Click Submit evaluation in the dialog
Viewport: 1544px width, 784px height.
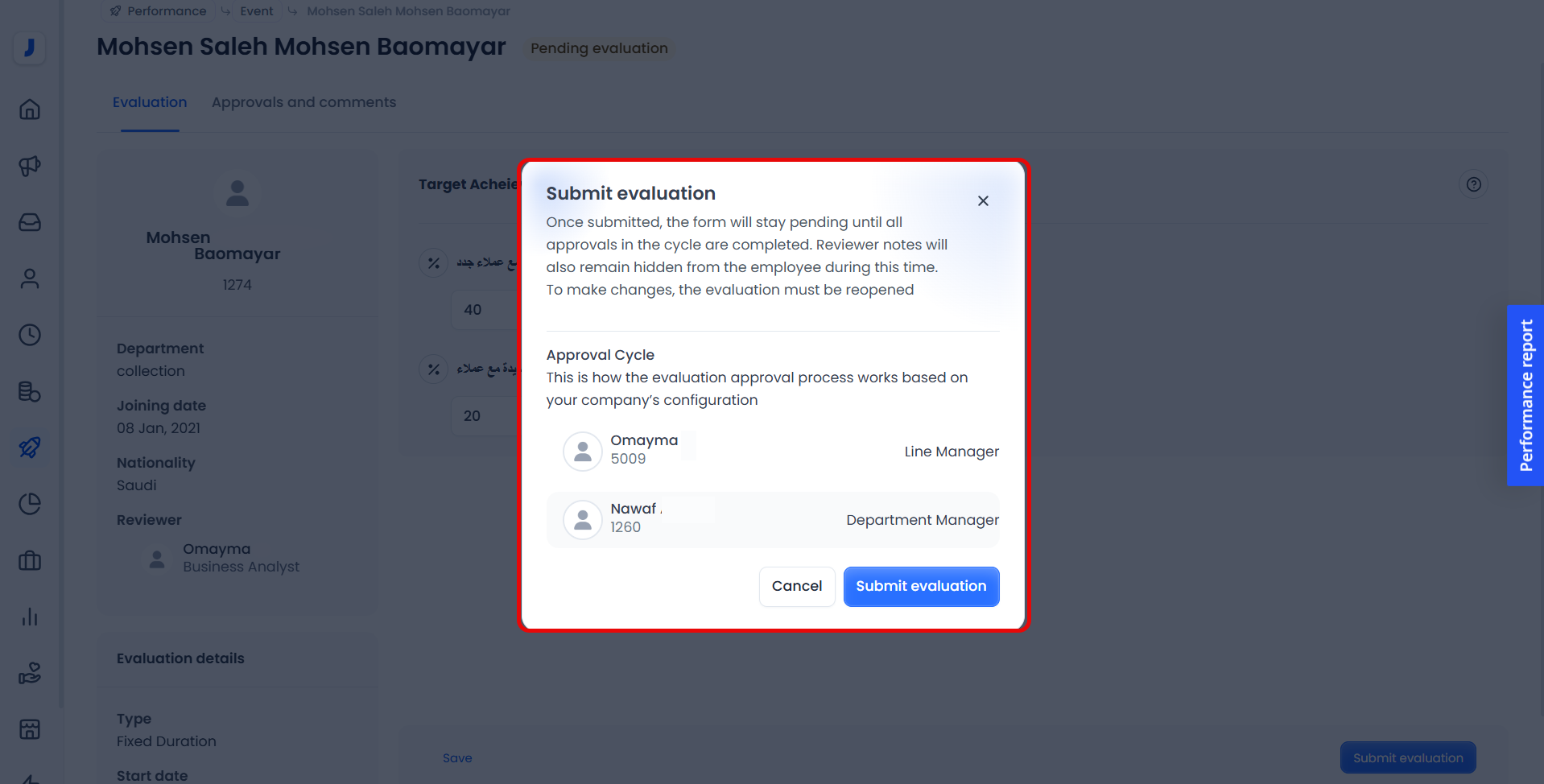click(x=921, y=586)
